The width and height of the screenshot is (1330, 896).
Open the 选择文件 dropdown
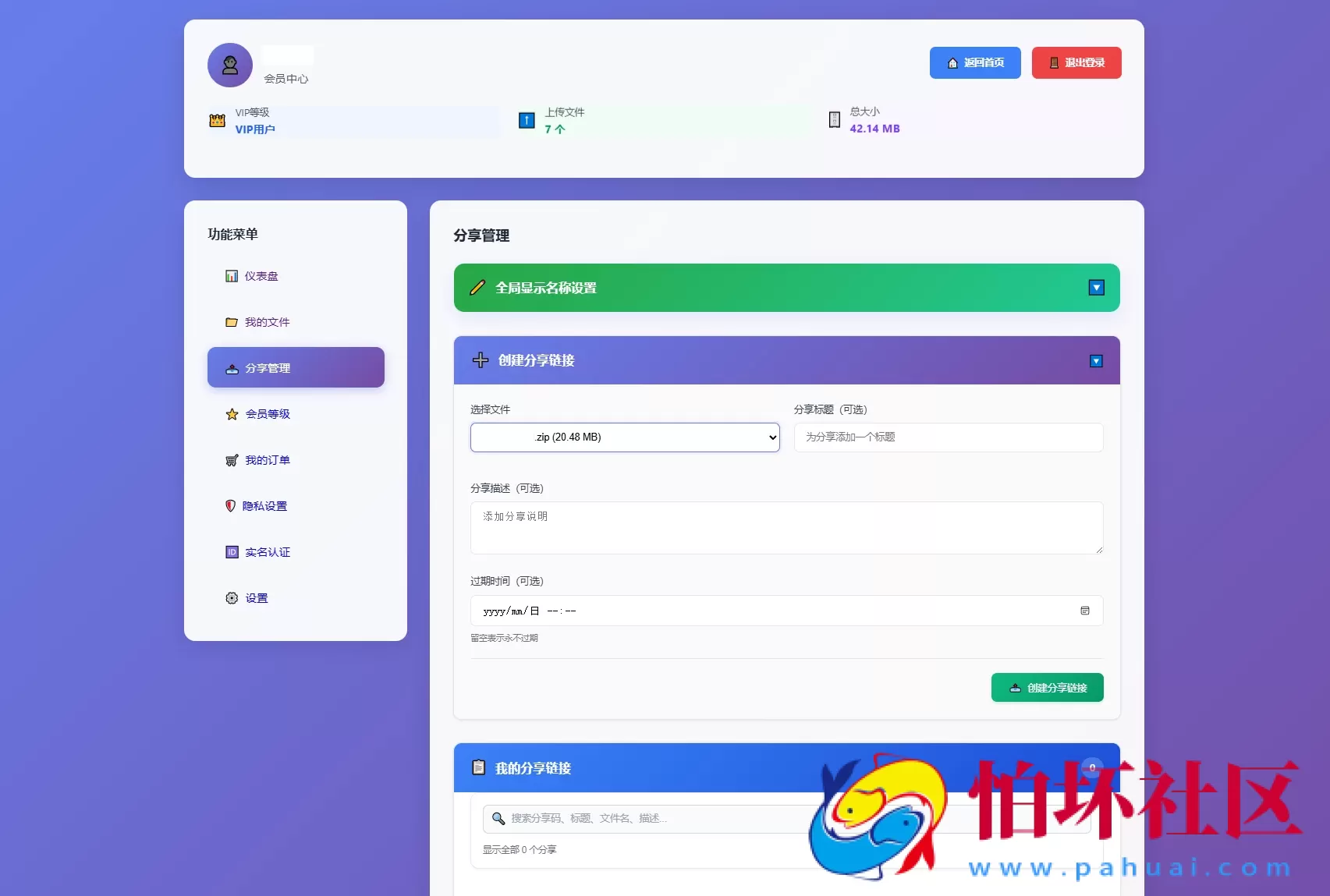tap(625, 437)
